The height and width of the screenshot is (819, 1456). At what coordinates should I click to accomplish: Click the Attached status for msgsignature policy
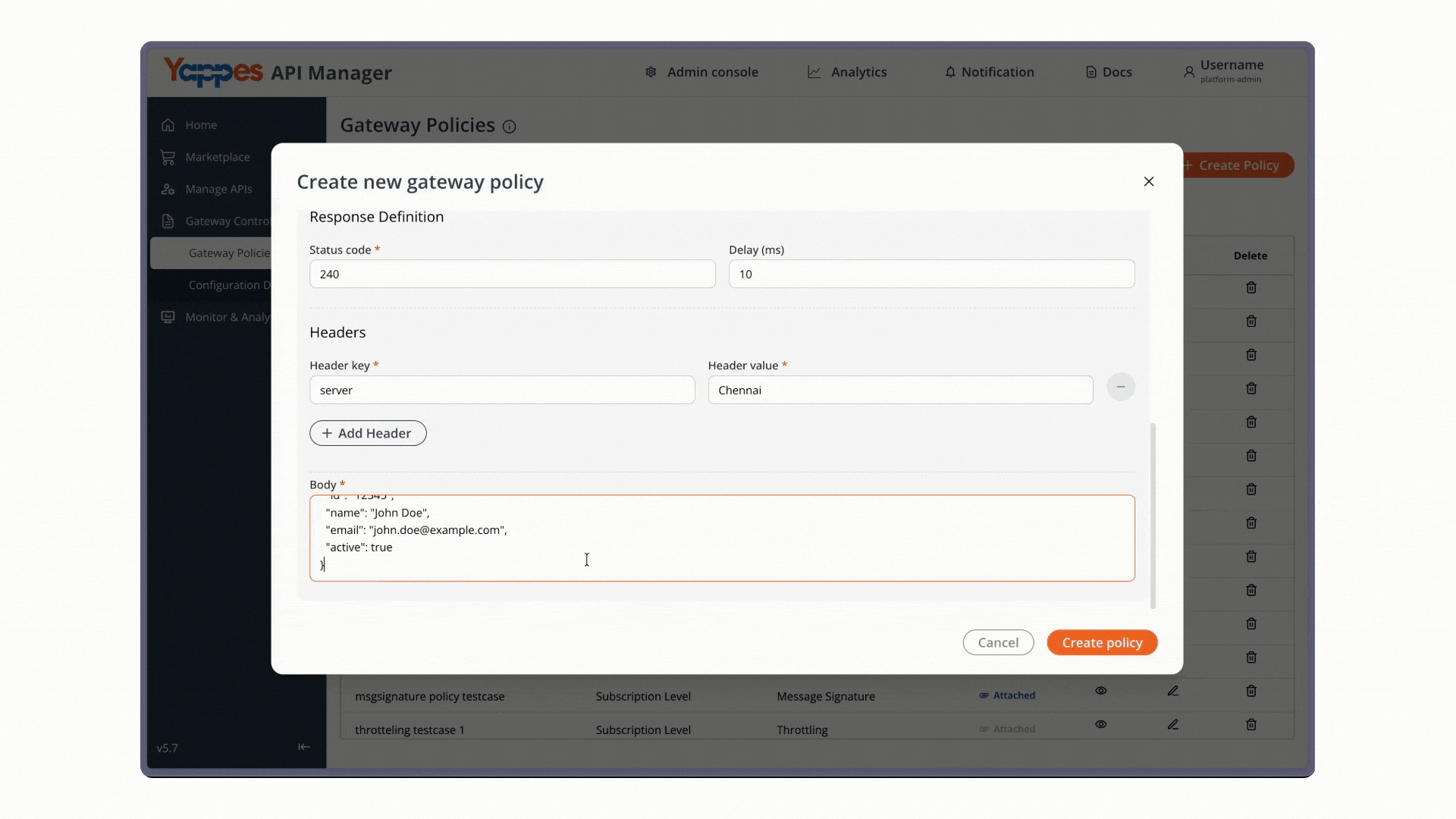1007,695
